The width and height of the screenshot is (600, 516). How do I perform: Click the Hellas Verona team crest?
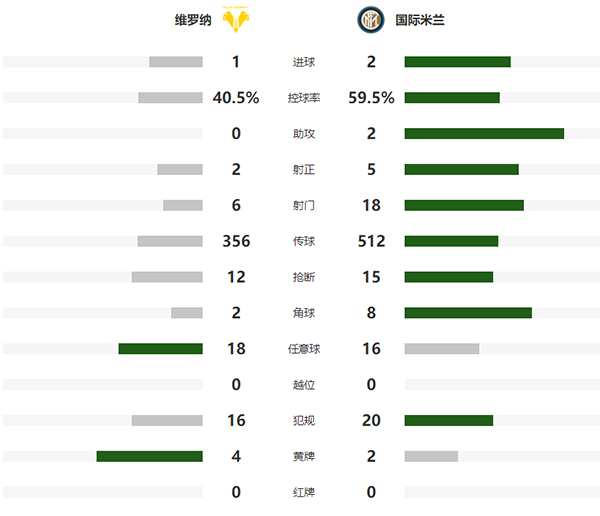(x=236, y=18)
